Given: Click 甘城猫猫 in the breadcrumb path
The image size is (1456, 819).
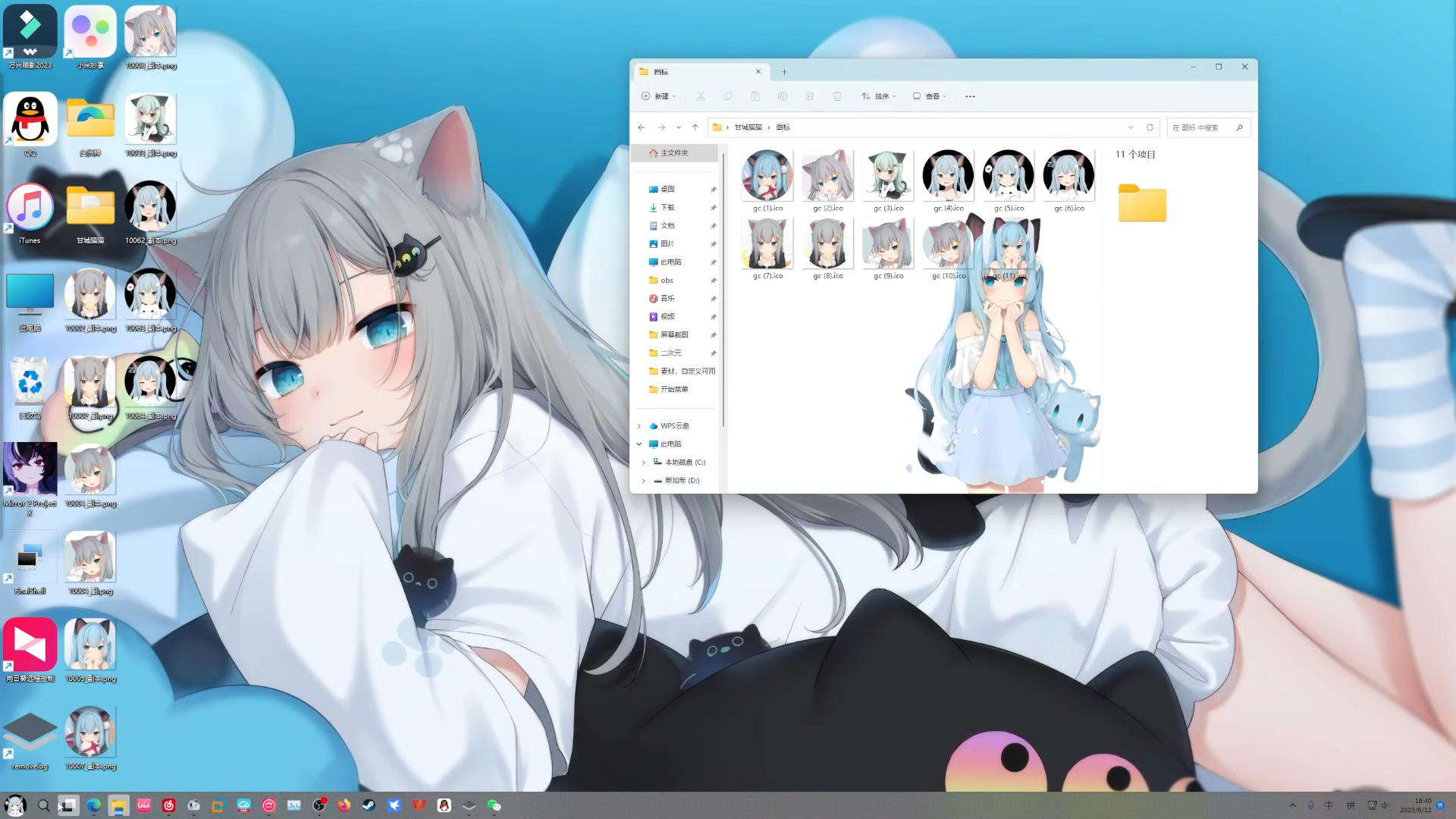Looking at the screenshot, I should pos(748,127).
